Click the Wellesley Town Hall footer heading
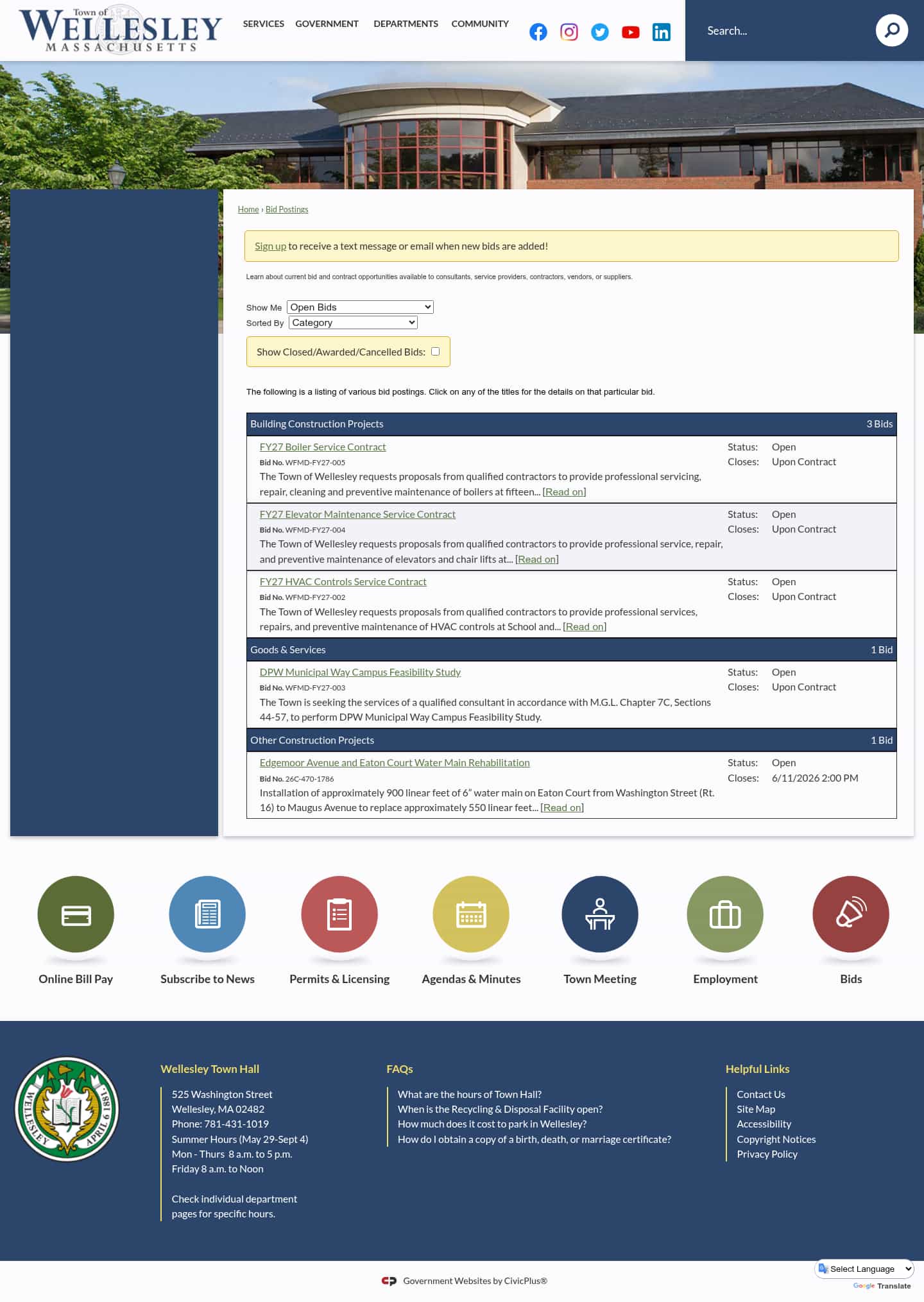This screenshot has height=1302, width=924. coord(210,1069)
